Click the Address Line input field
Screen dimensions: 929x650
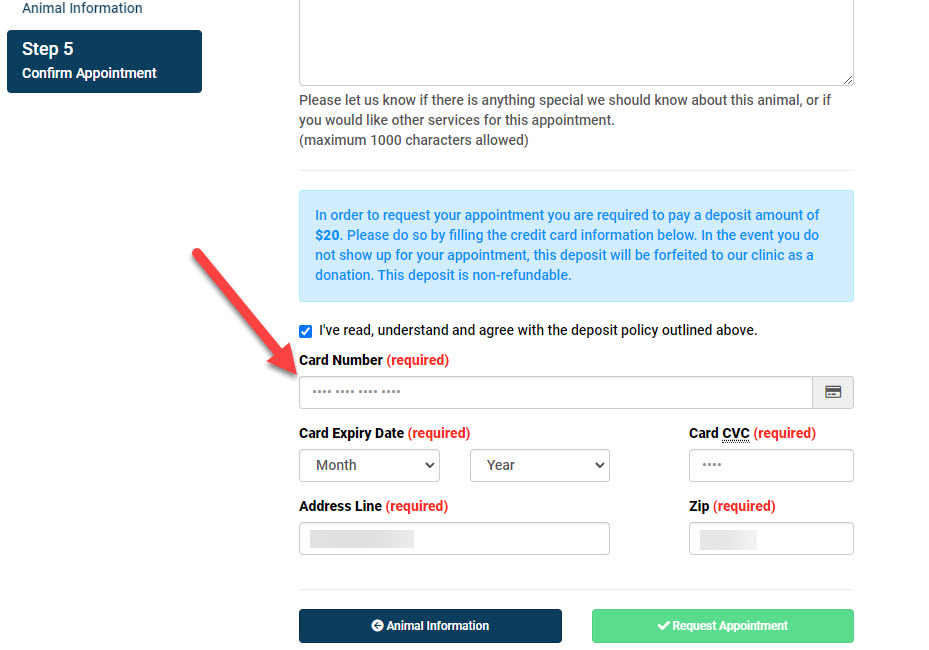coord(454,539)
